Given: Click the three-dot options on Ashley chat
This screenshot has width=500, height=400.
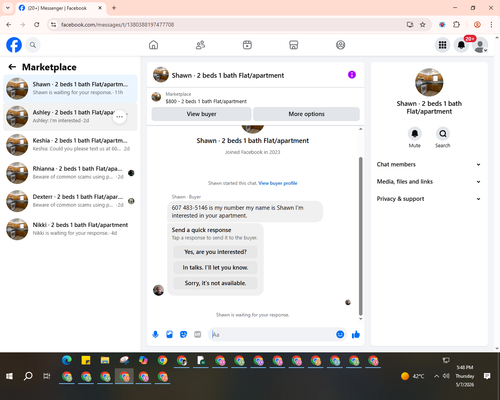Looking at the screenshot, I should 120,117.
